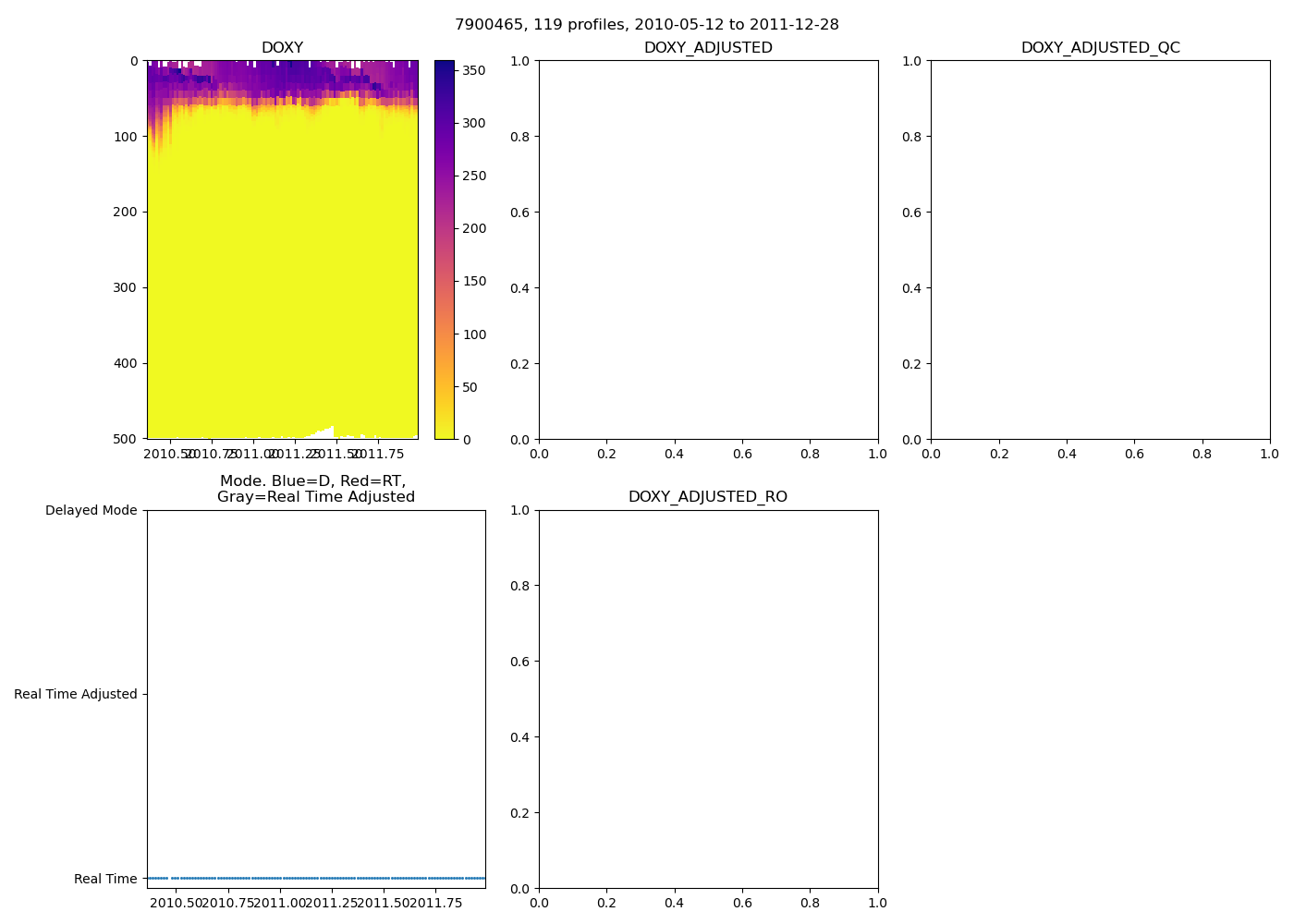Click the DOXY_ADJUSTED_RO plot title
The width and height of the screenshot is (1294, 924).
click(x=708, y=497)
